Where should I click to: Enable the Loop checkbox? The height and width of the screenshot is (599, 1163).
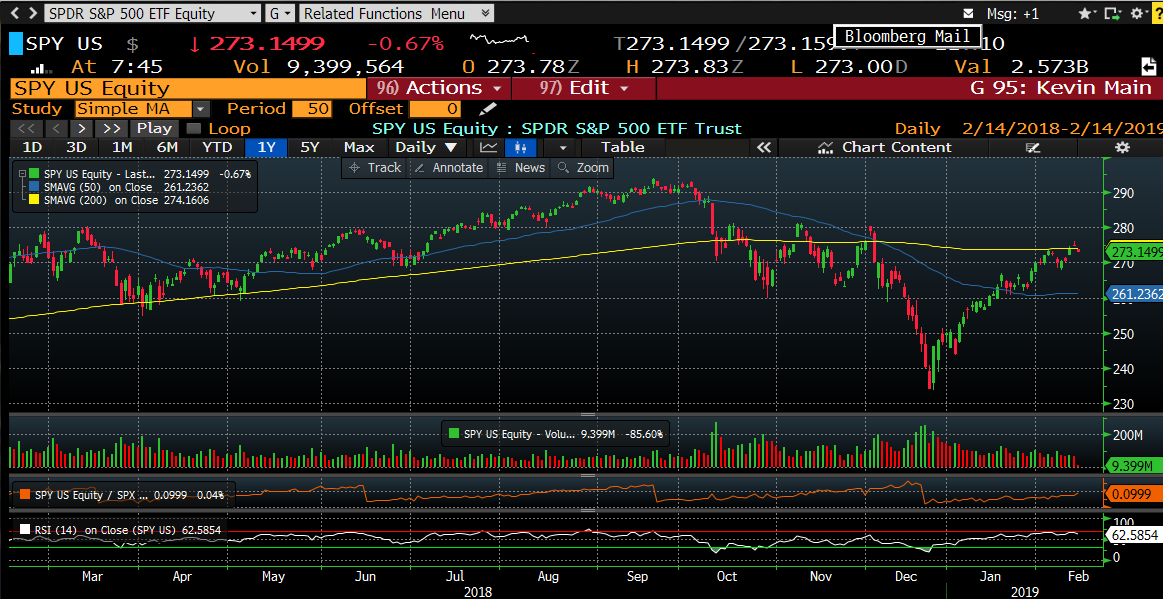[193, 128]
